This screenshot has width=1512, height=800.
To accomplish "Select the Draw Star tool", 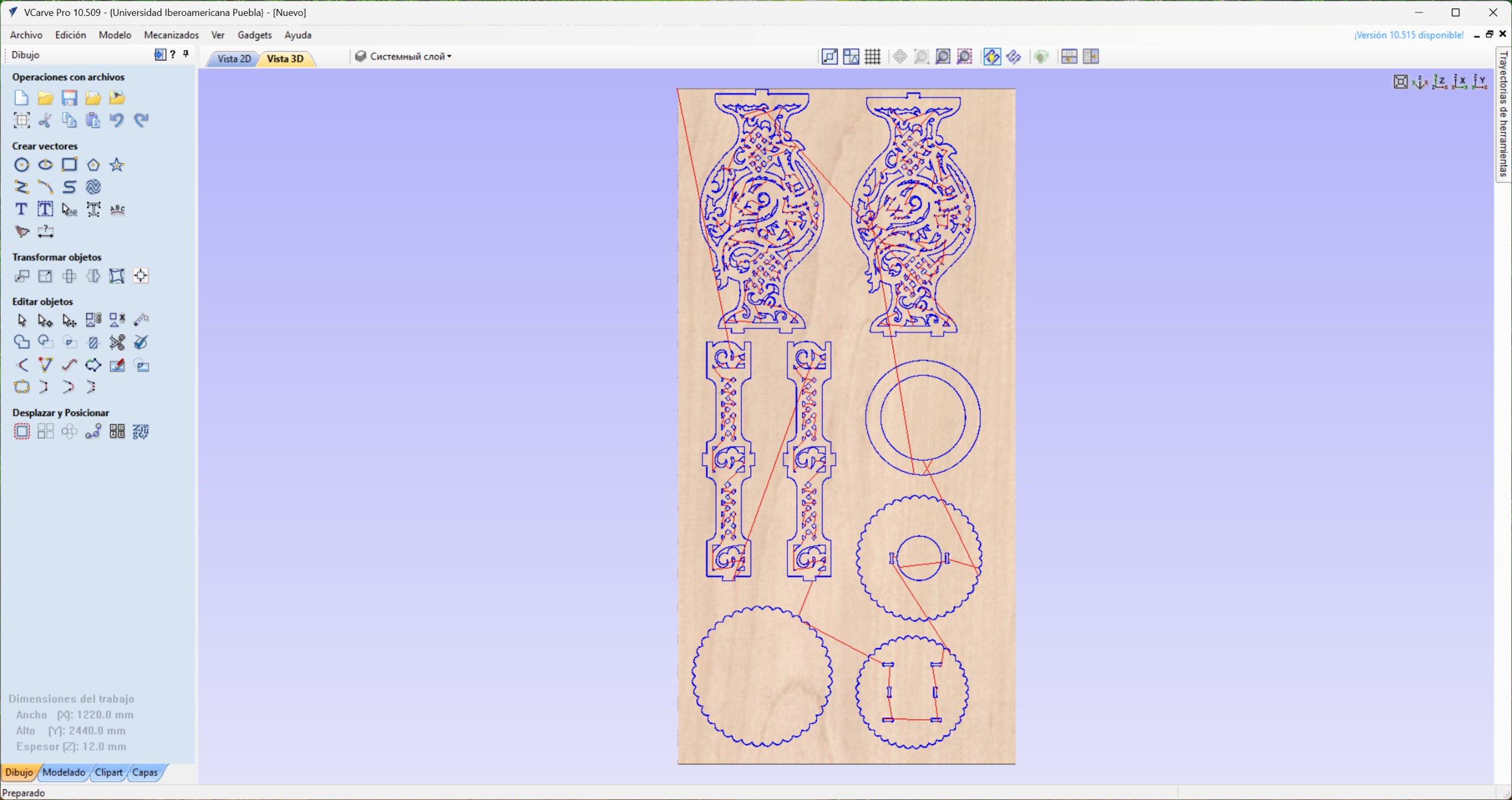I will tap(117, 165).
